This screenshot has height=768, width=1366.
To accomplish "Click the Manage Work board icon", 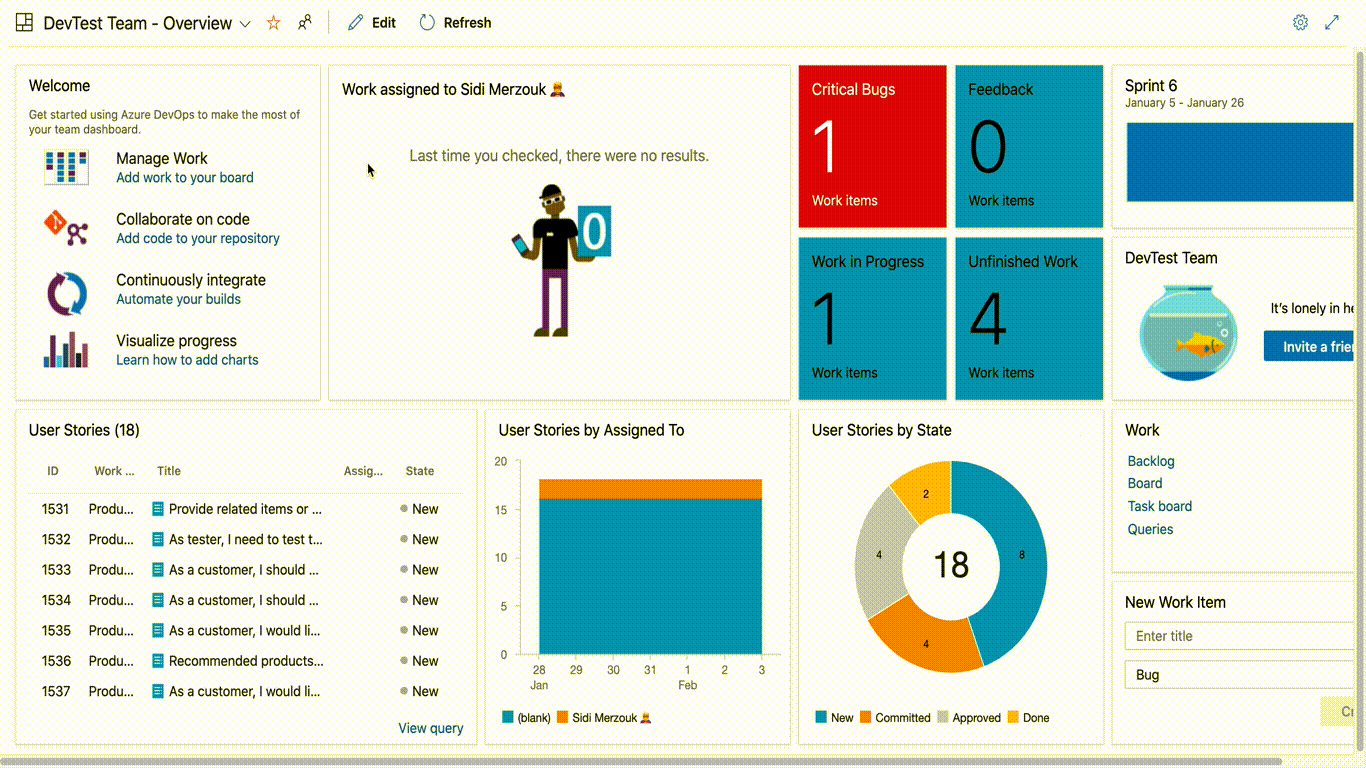I will [66, 167].
